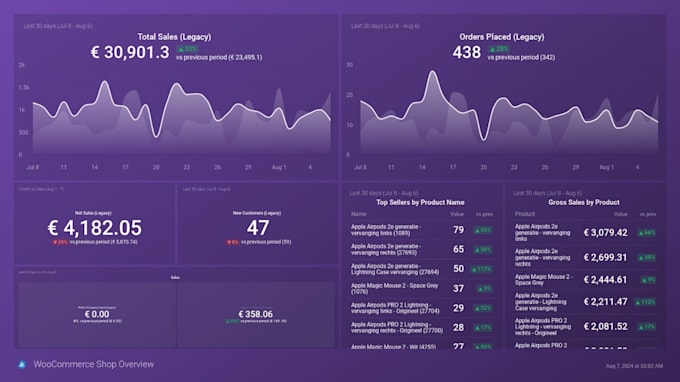Screen dimensions: 680x382
Task: Click the green badge beside € 3,079.42
Action: pyautogui.click(x=647, y=233)
